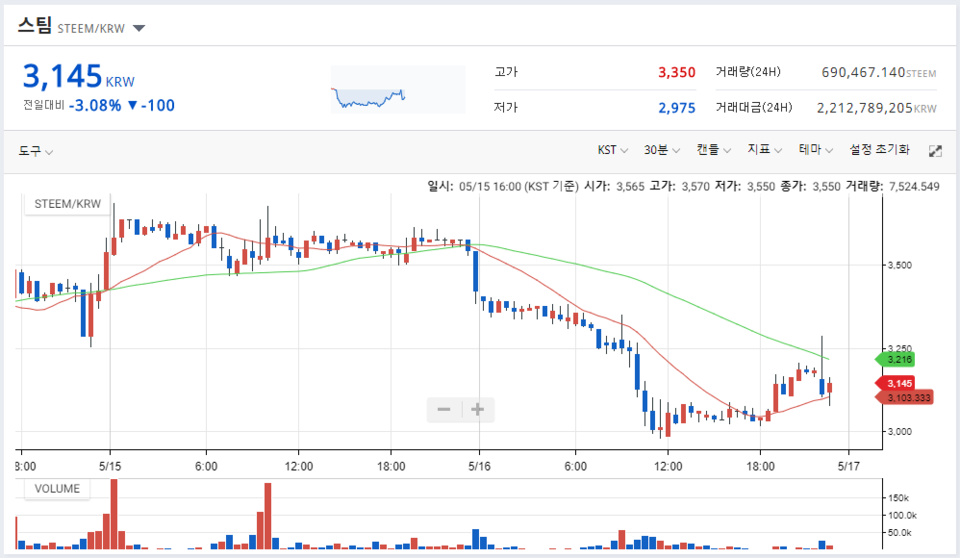Click the high price value 3,350
Image resolution: width=960 pixels, height=558 pixels.
(677, 72)
